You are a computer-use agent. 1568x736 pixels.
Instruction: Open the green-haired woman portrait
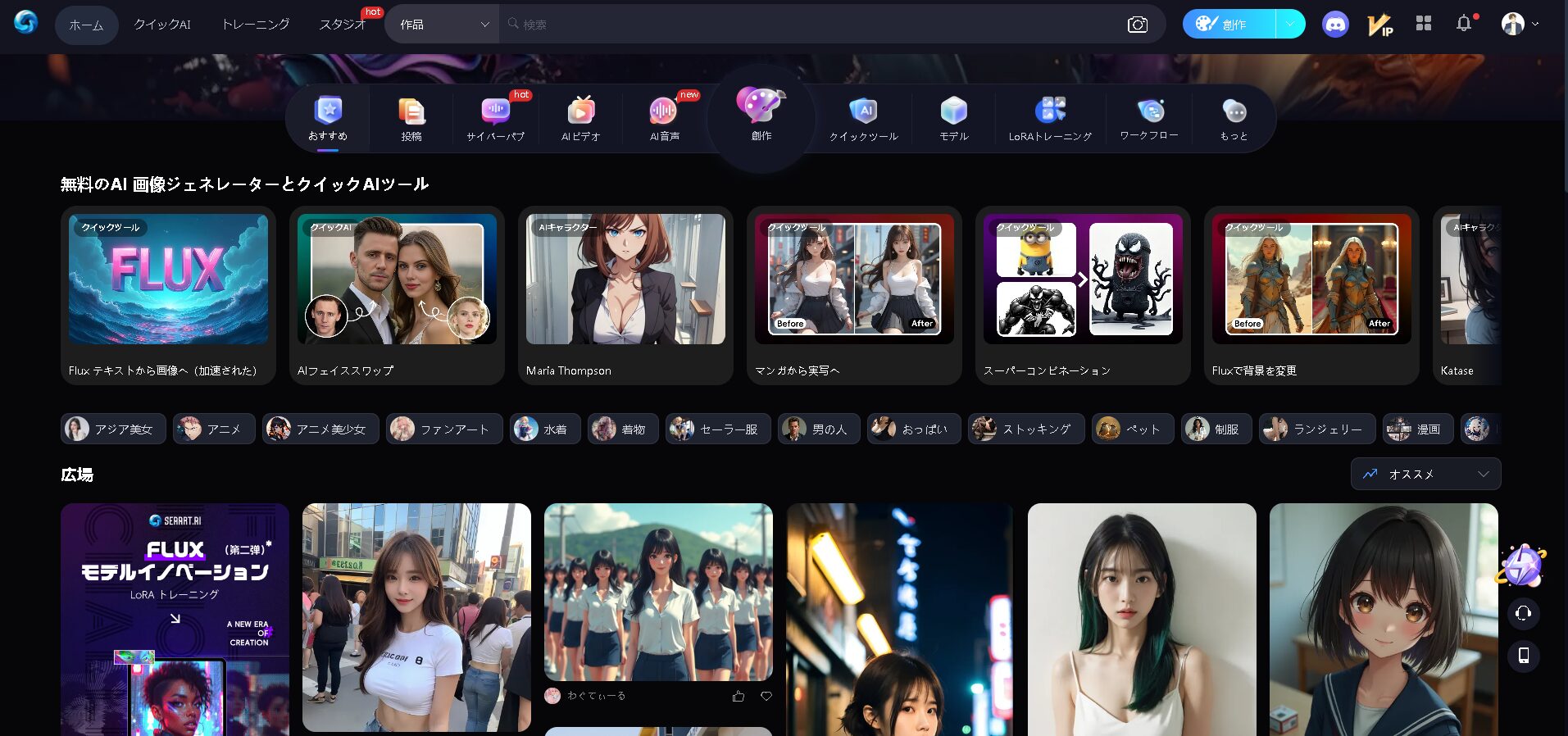(x=1142, y=620)
